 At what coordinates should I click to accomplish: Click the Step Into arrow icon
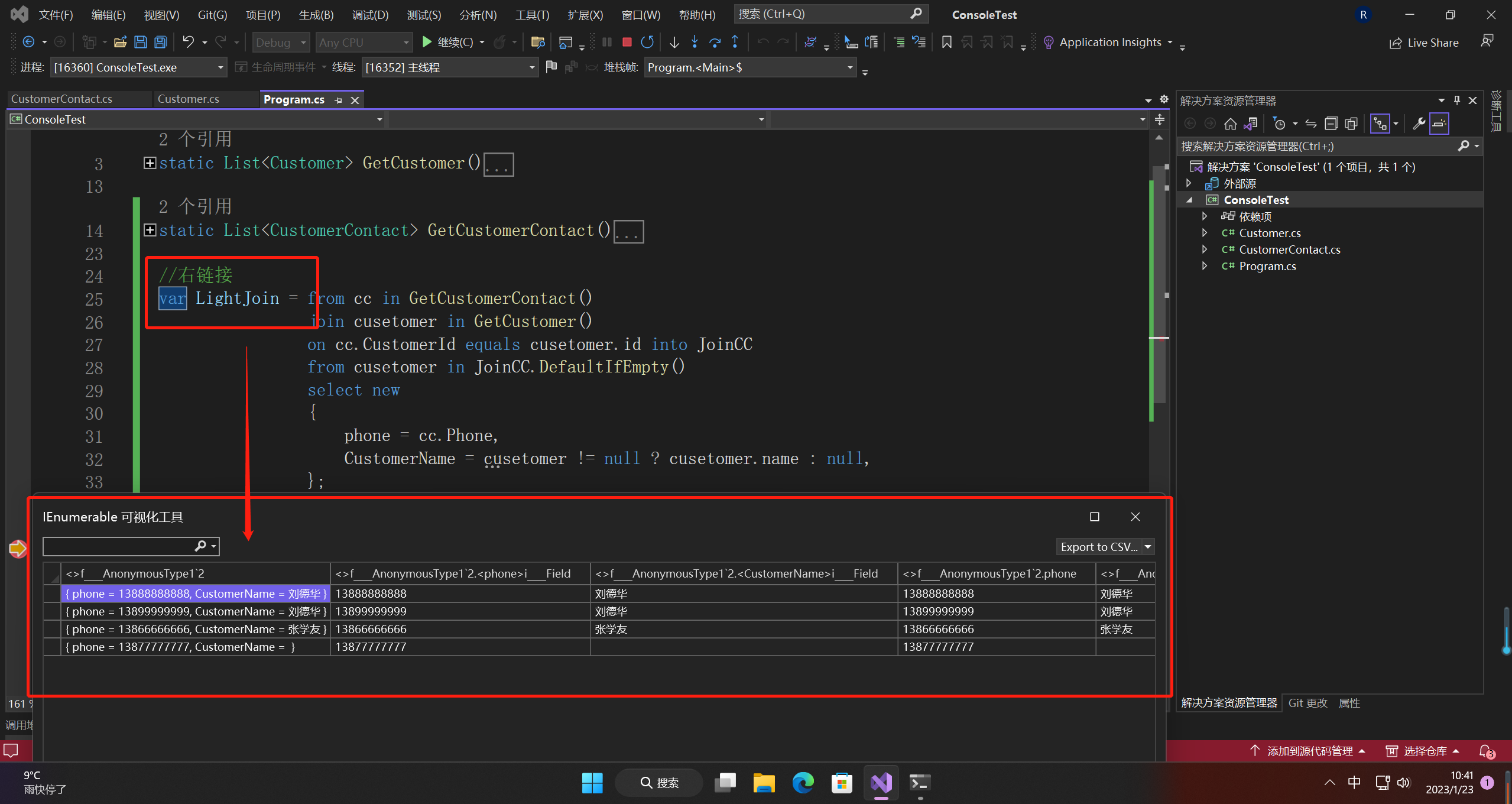click(x=695, y=42)
